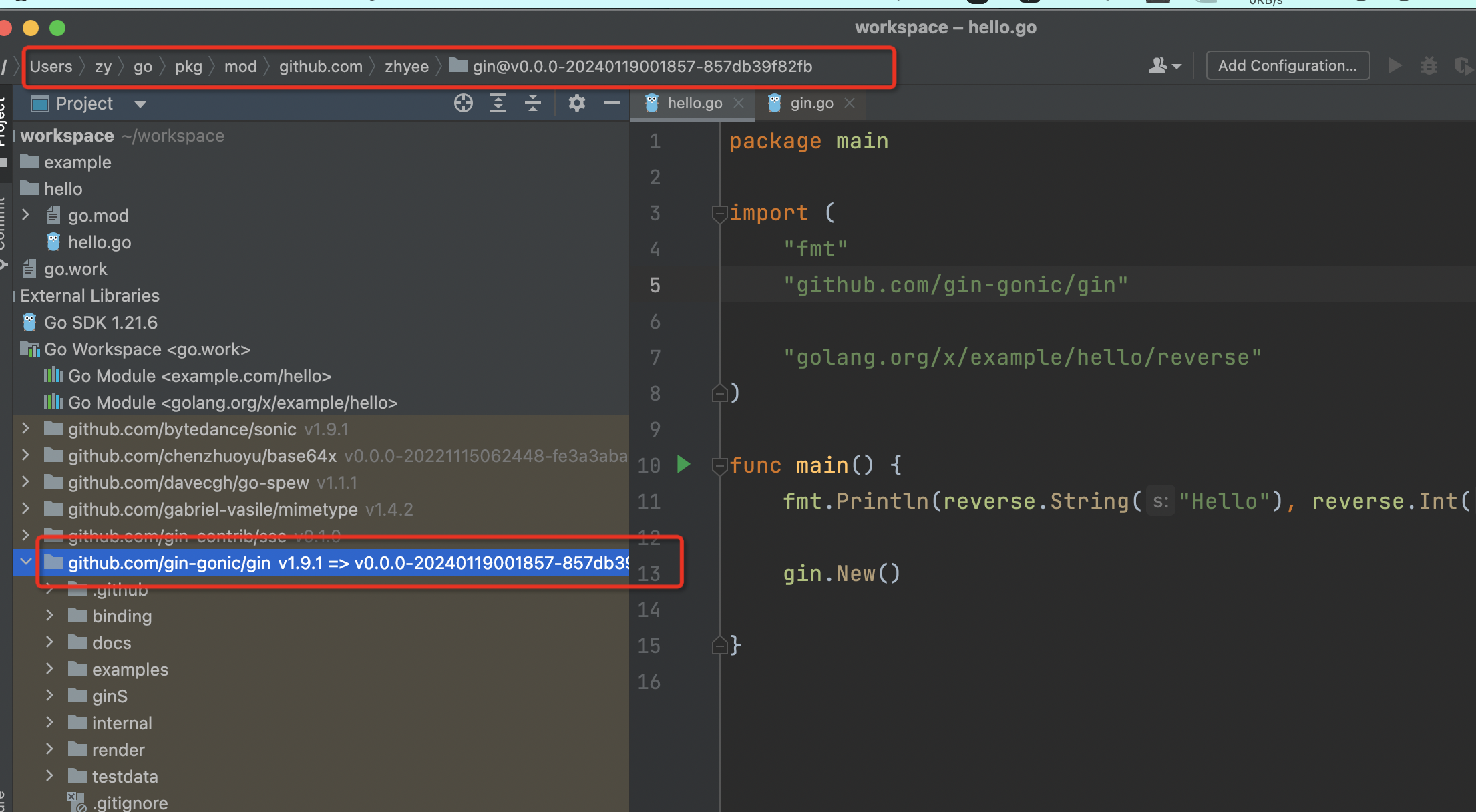Image resolution: width=1476 pixels, height=812 pixels.
Task: Click the green run gutter arrow at main
Action: point(683,464)
